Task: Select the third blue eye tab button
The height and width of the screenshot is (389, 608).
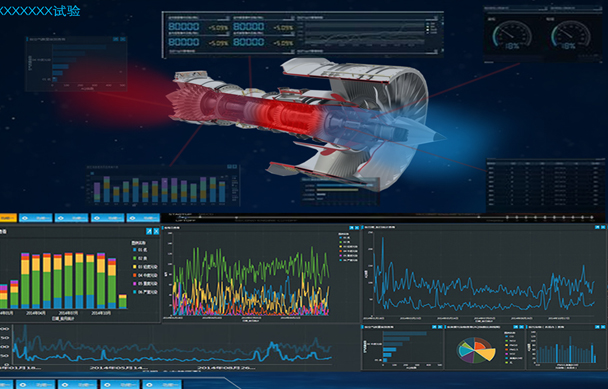Action: pyautogui.click(x=107, y=218)
